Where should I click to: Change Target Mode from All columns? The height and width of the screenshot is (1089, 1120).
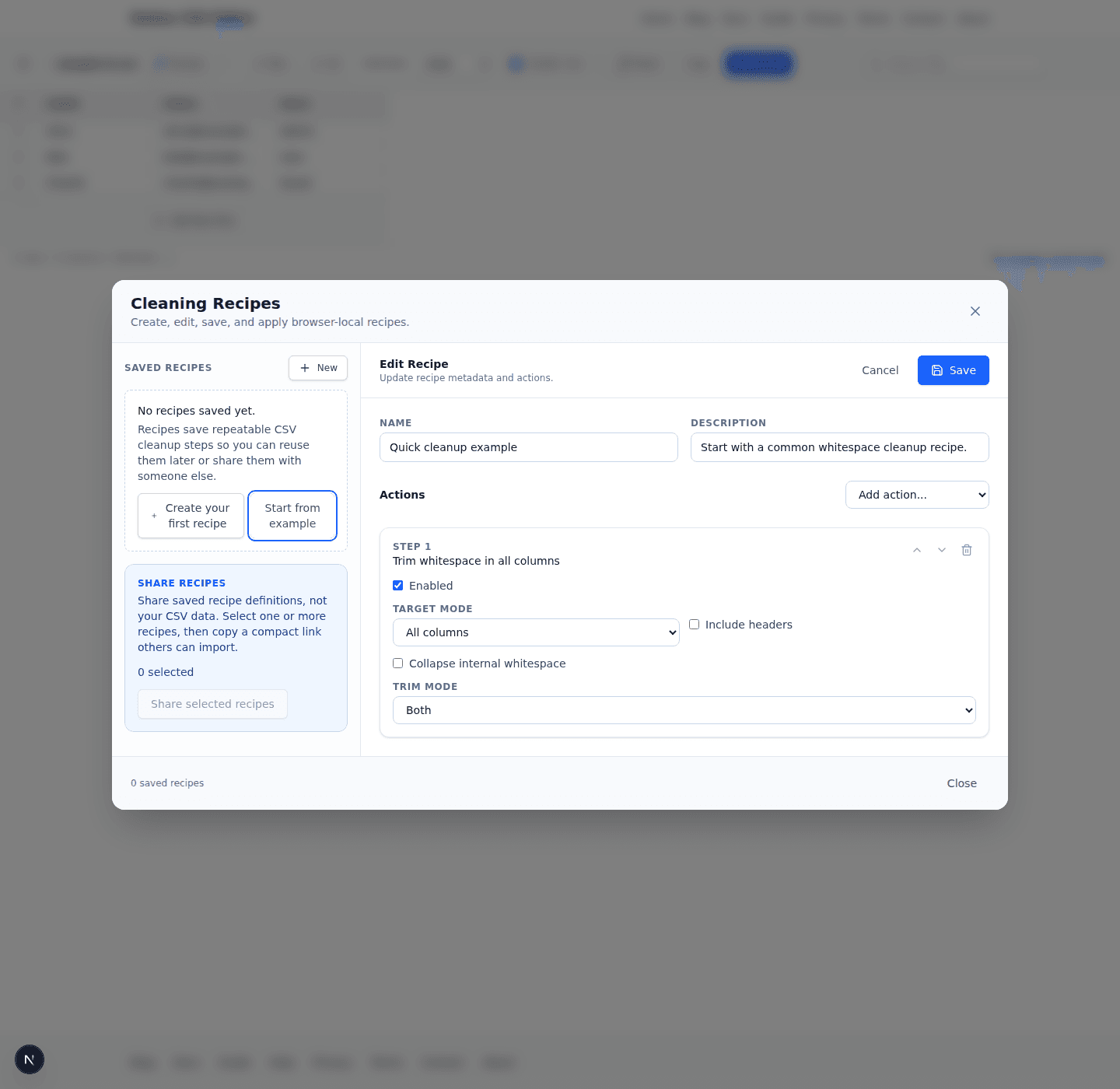(536, 632)
